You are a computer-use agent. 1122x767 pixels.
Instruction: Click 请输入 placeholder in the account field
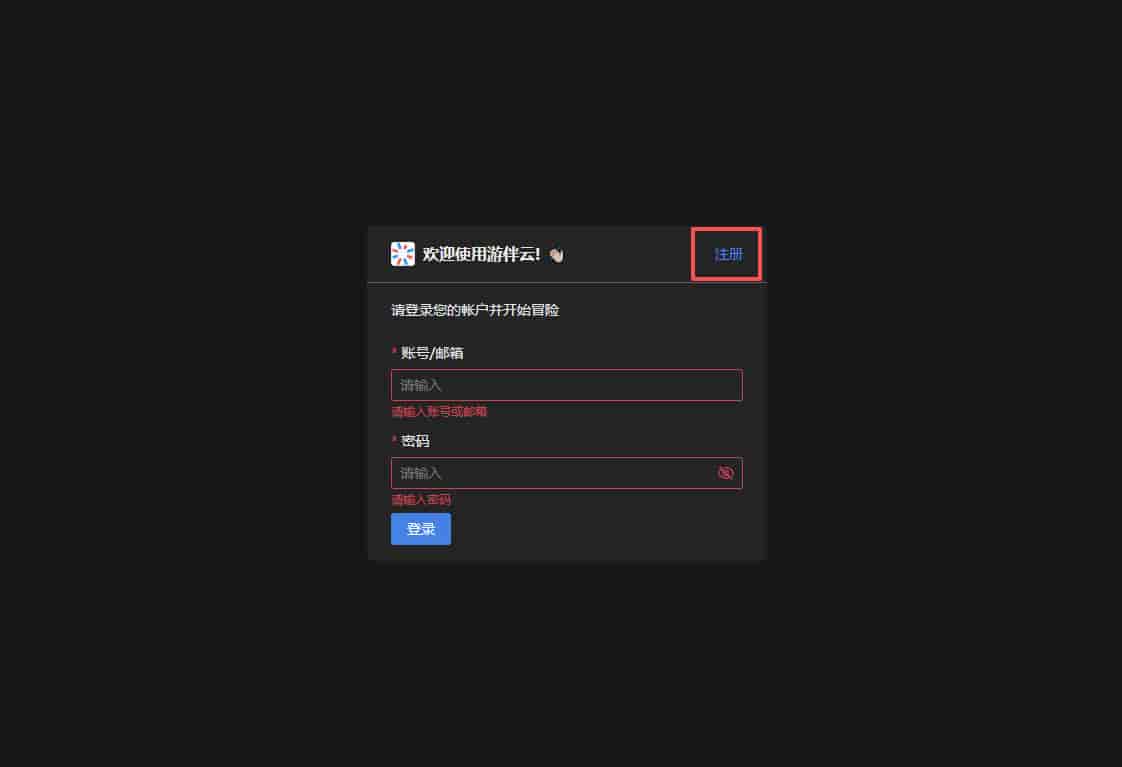[421, 385]
